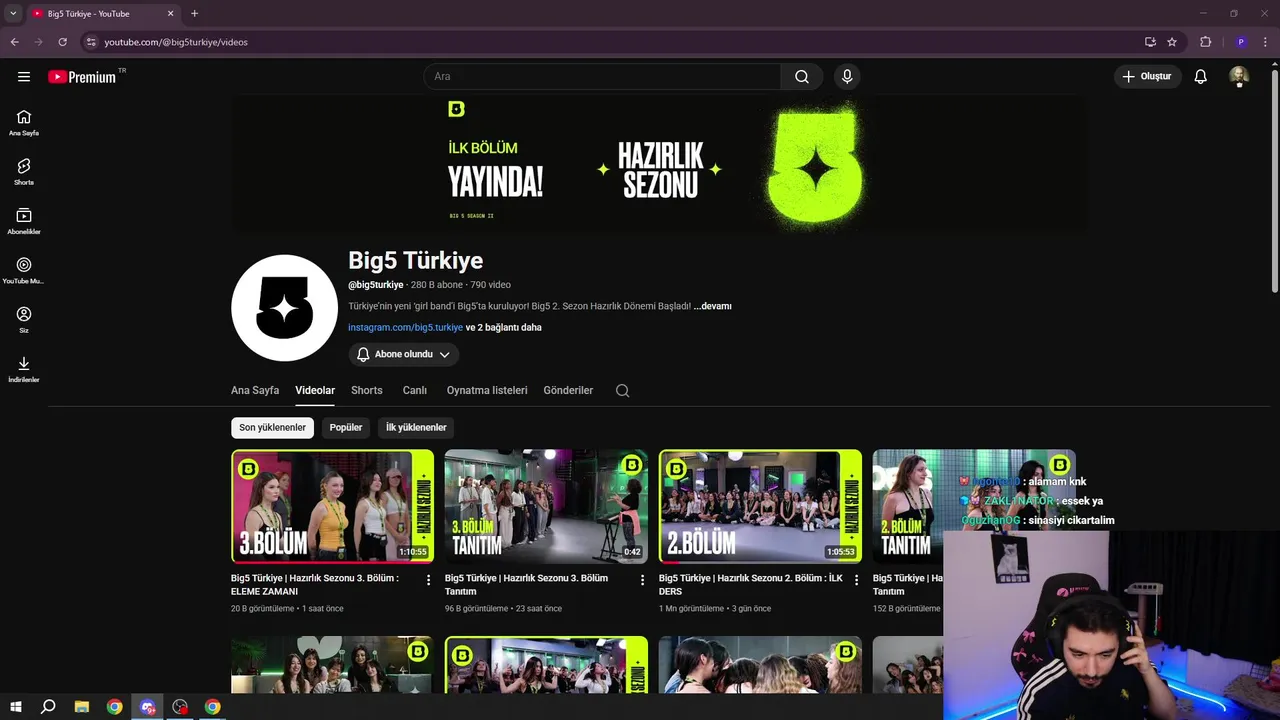Click the Big5 channel profile picture
The width and height of the screenshot is (1280, 720).
tap(284, 308)
